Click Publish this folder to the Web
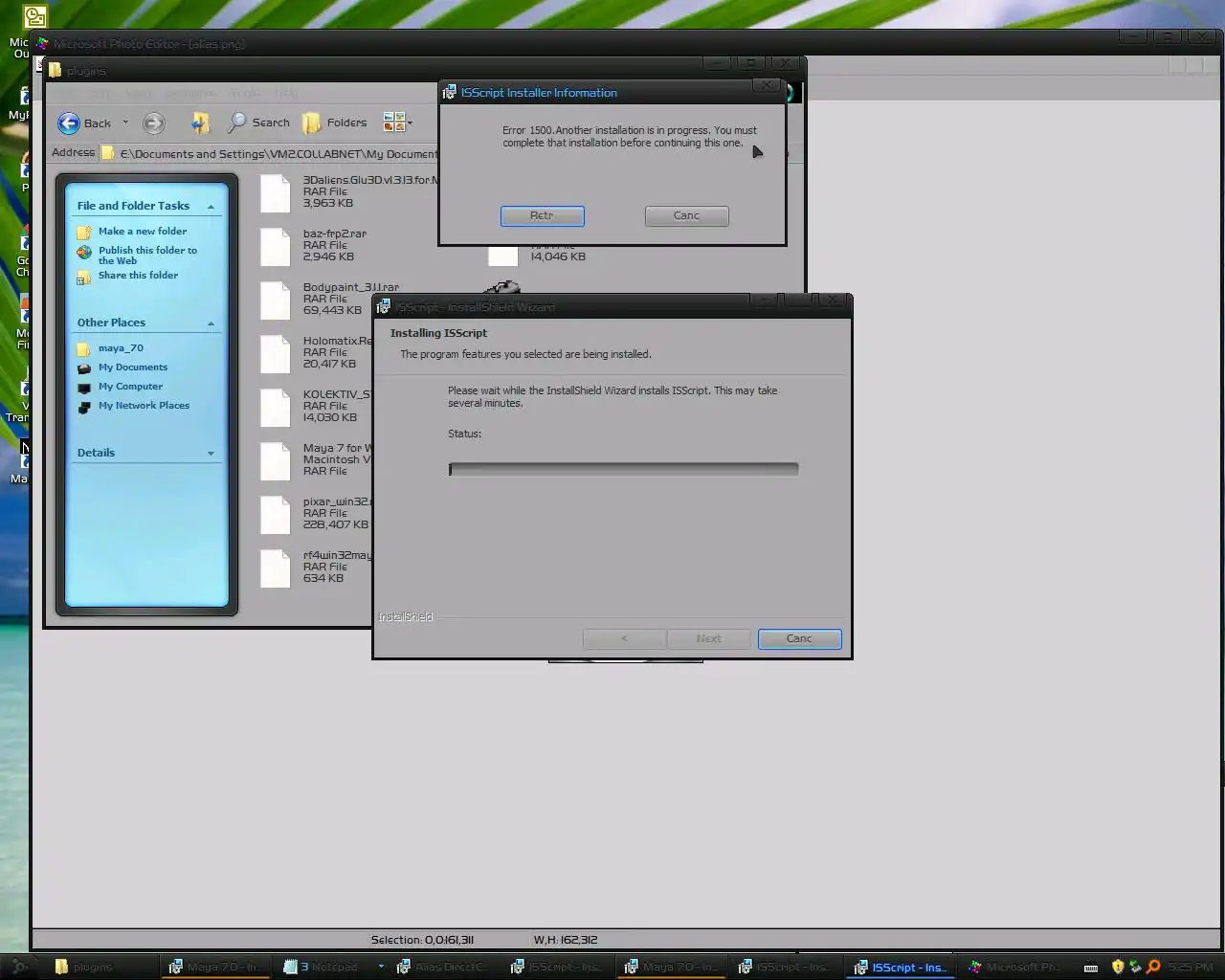The width and height of the screenshot is (1225, 980). pos(147,256)
